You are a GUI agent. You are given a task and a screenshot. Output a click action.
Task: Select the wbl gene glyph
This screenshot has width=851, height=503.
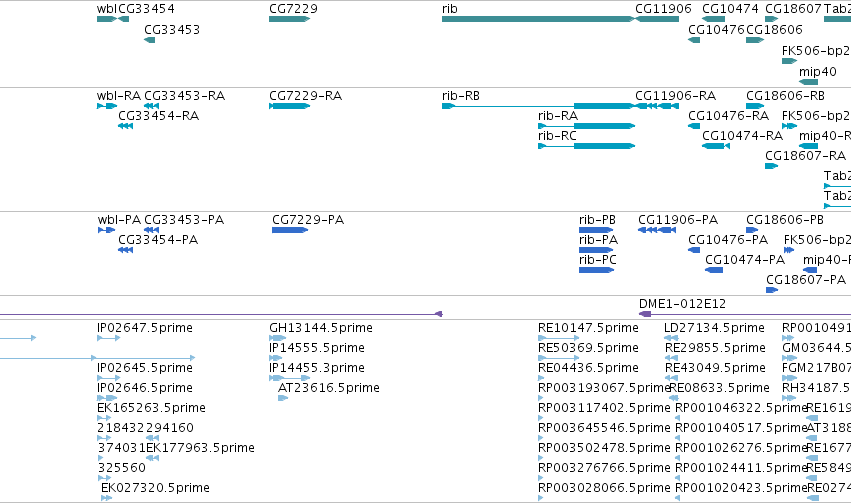coord(107,19)
